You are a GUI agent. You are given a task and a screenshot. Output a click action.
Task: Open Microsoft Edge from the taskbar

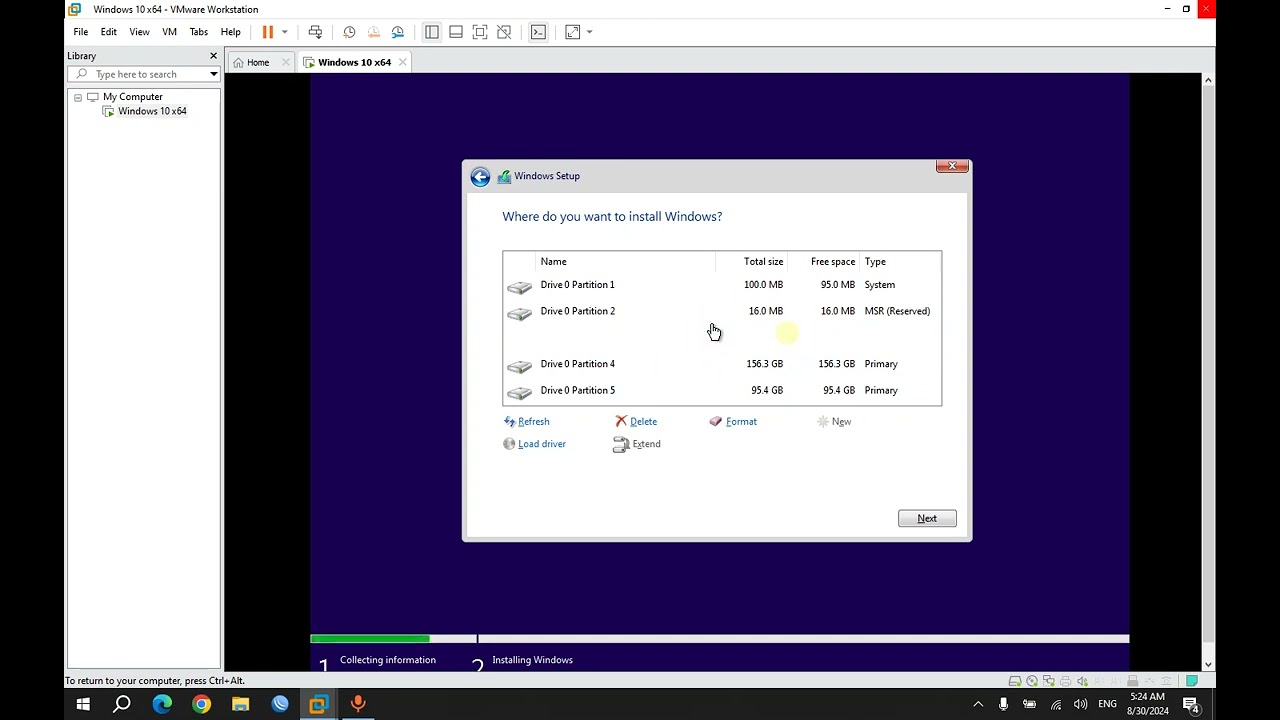click(x=162, y=704)
